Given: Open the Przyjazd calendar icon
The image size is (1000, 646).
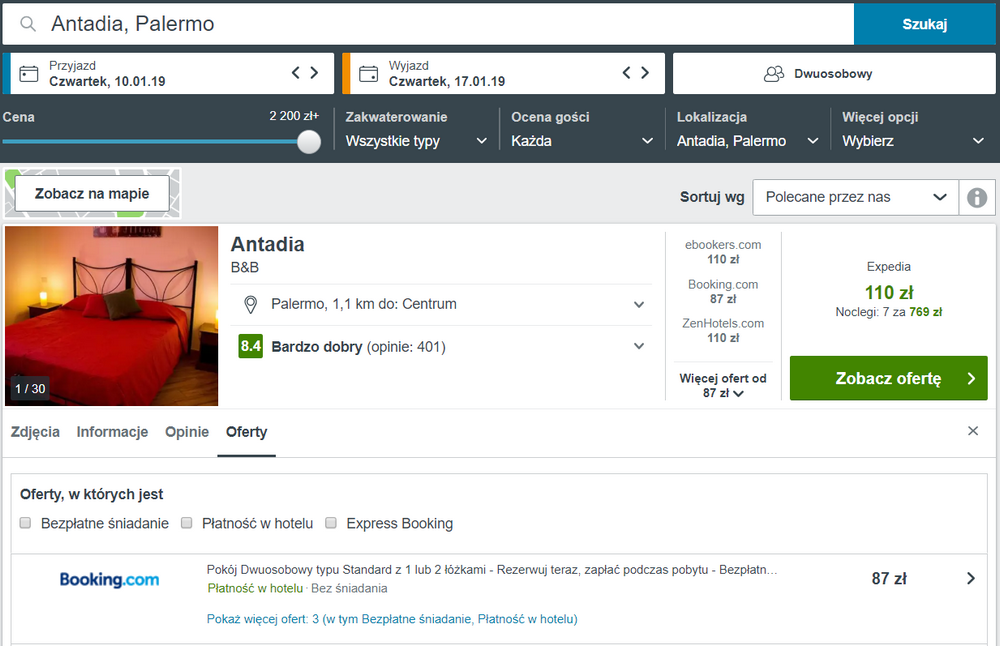Looking at the screenshot, I should pos(29,73).
